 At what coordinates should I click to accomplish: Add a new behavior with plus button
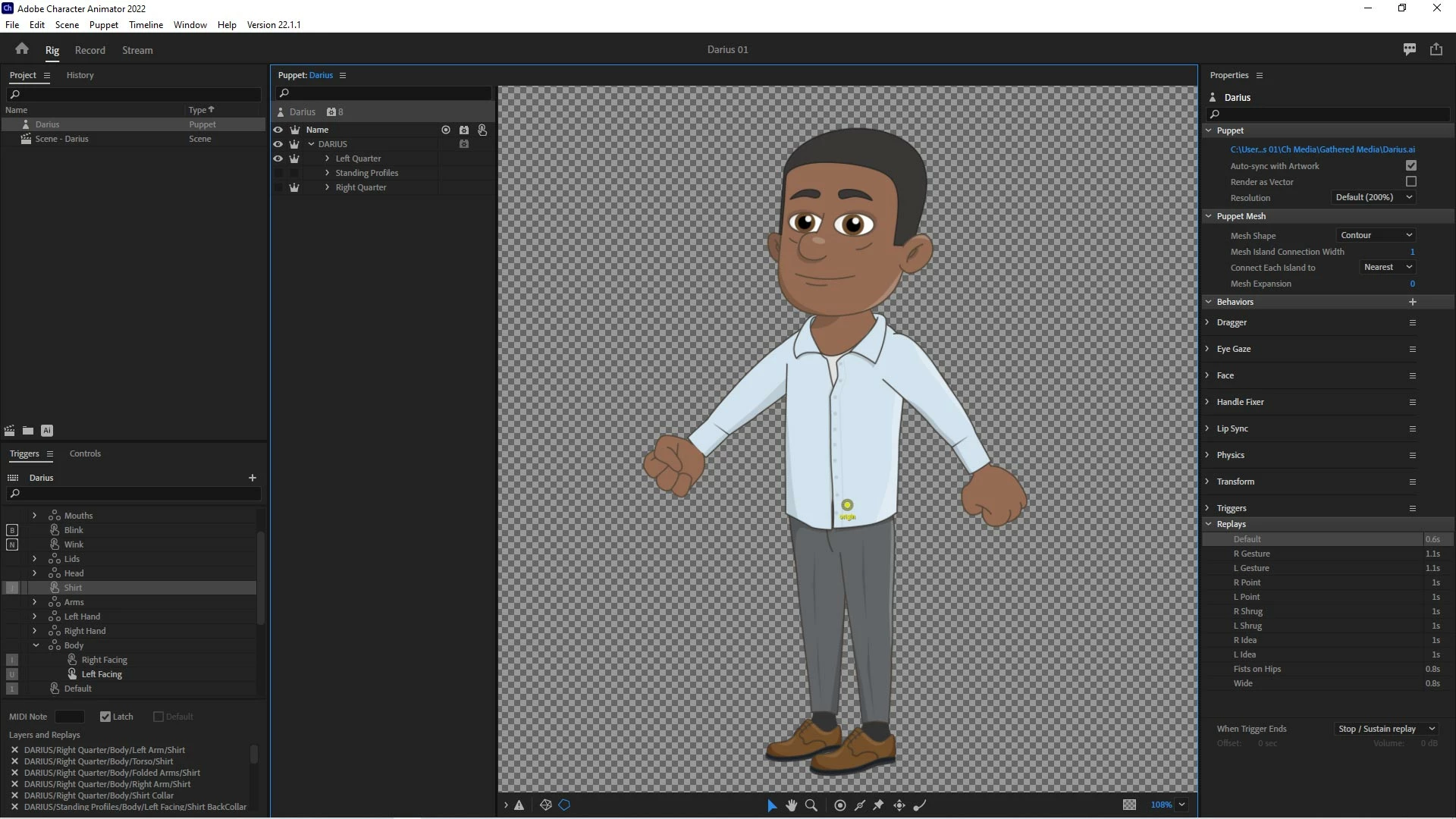pos(1412,302)
